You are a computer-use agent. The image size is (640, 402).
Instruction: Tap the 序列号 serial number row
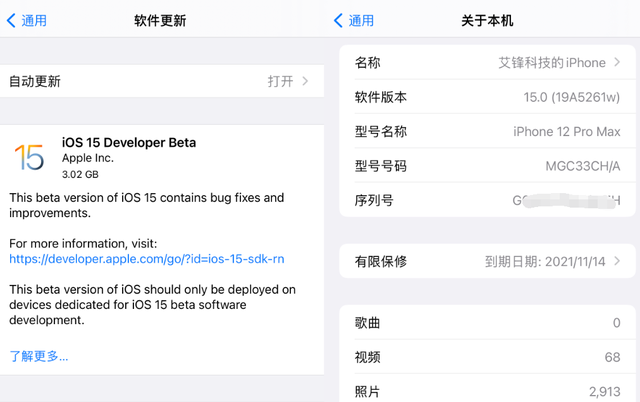click(488, 200)
